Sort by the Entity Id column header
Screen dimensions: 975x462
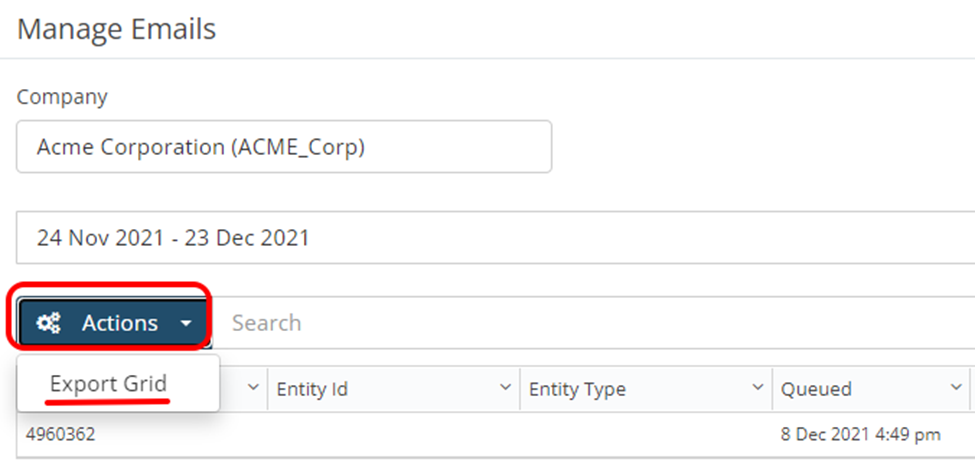[x=312, y=389]
